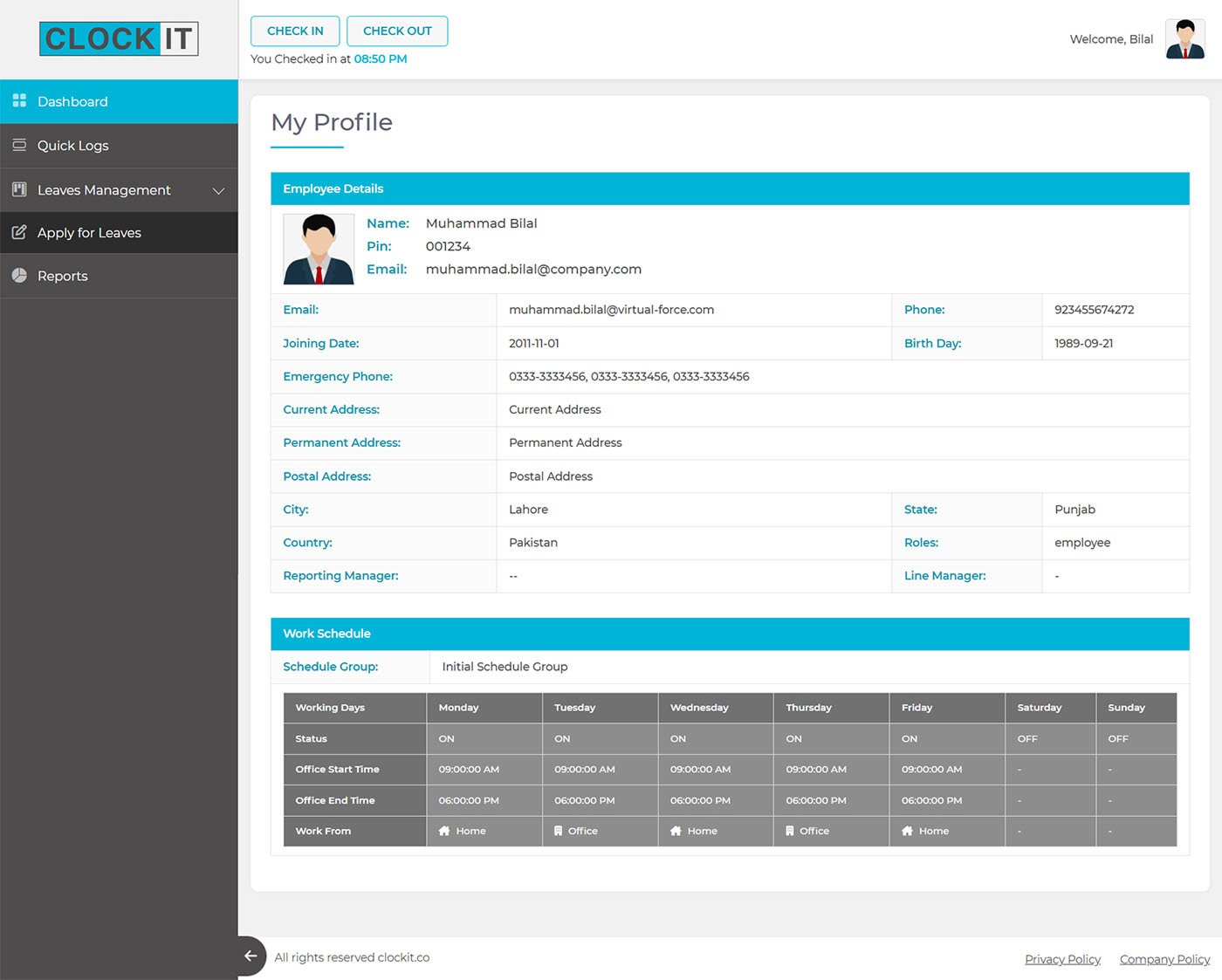Select Apply for Leaves in sidebar
Viewport: 1222px width, 980px height.
tap(89, 233)
